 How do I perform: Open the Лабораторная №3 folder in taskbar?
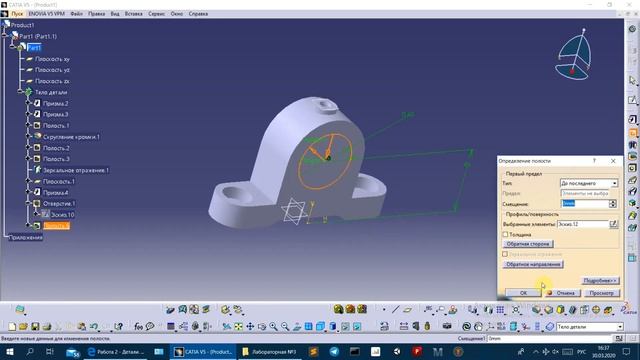pyautogui.click(x=269, y=351)
